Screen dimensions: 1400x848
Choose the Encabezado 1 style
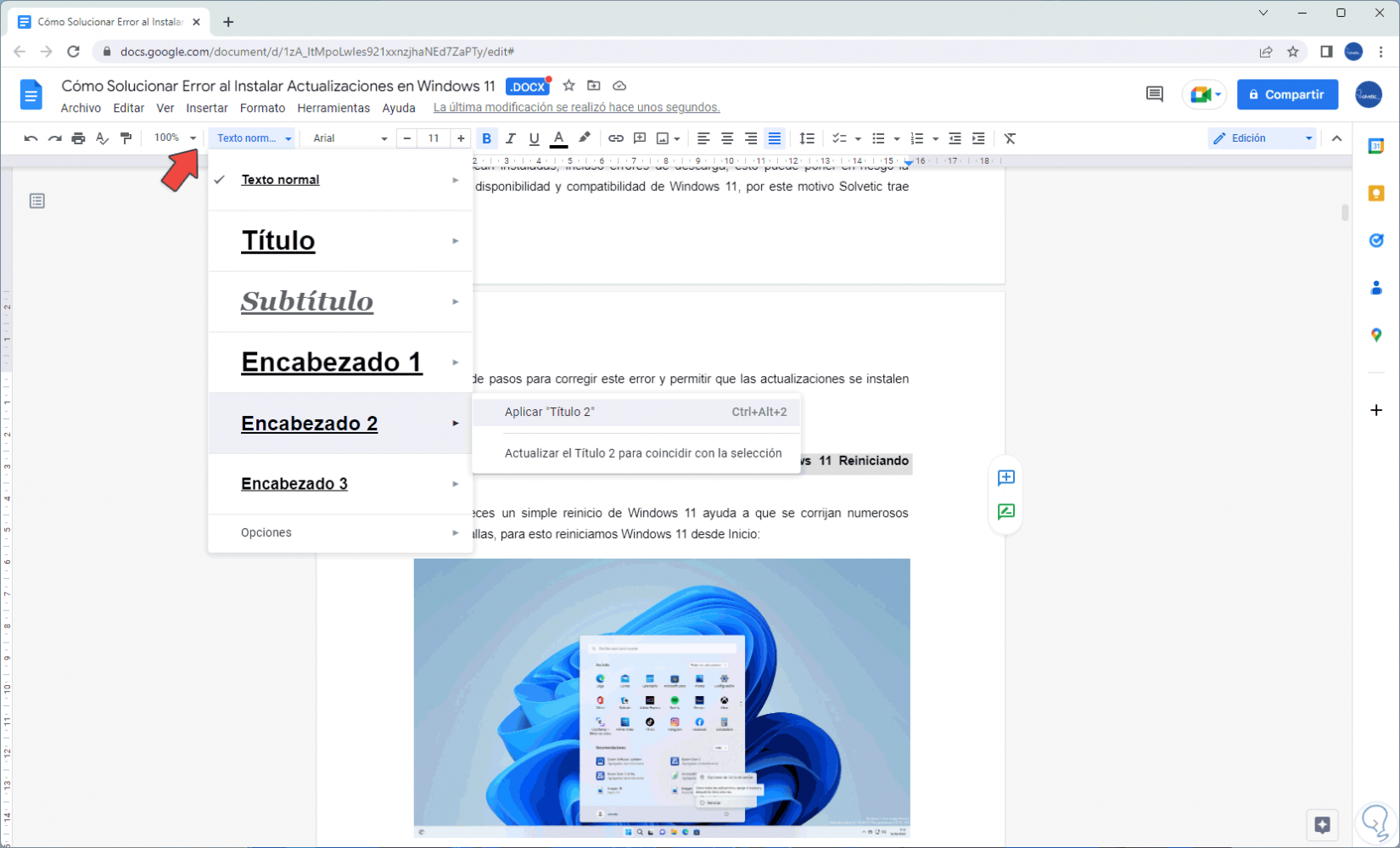[340, 362]
